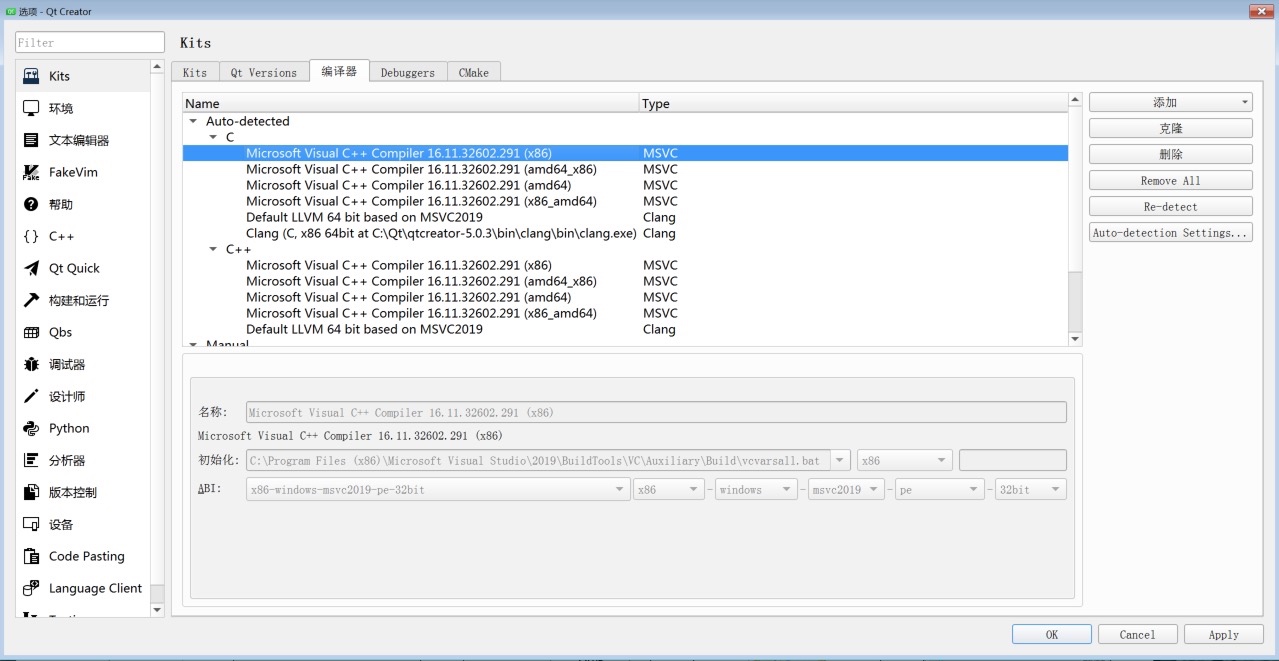Click the Re-detect button
1279x661 pixels.
[x=1171, y=206]
